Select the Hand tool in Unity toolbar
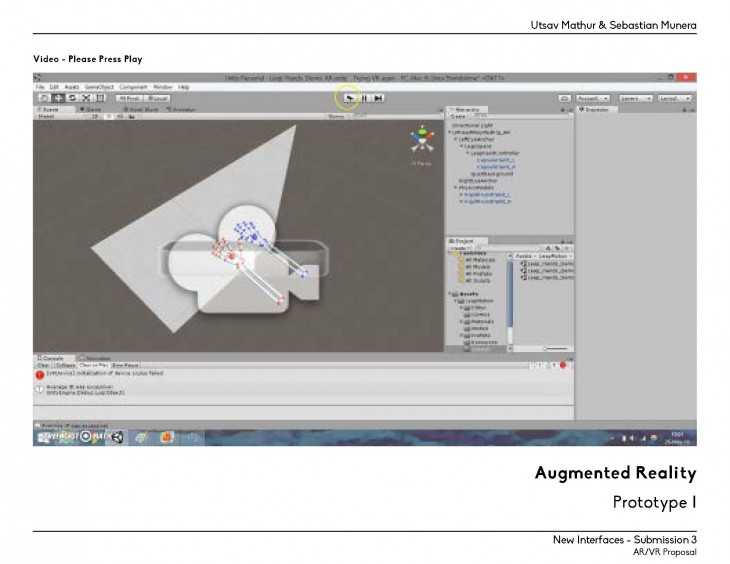 43,98
